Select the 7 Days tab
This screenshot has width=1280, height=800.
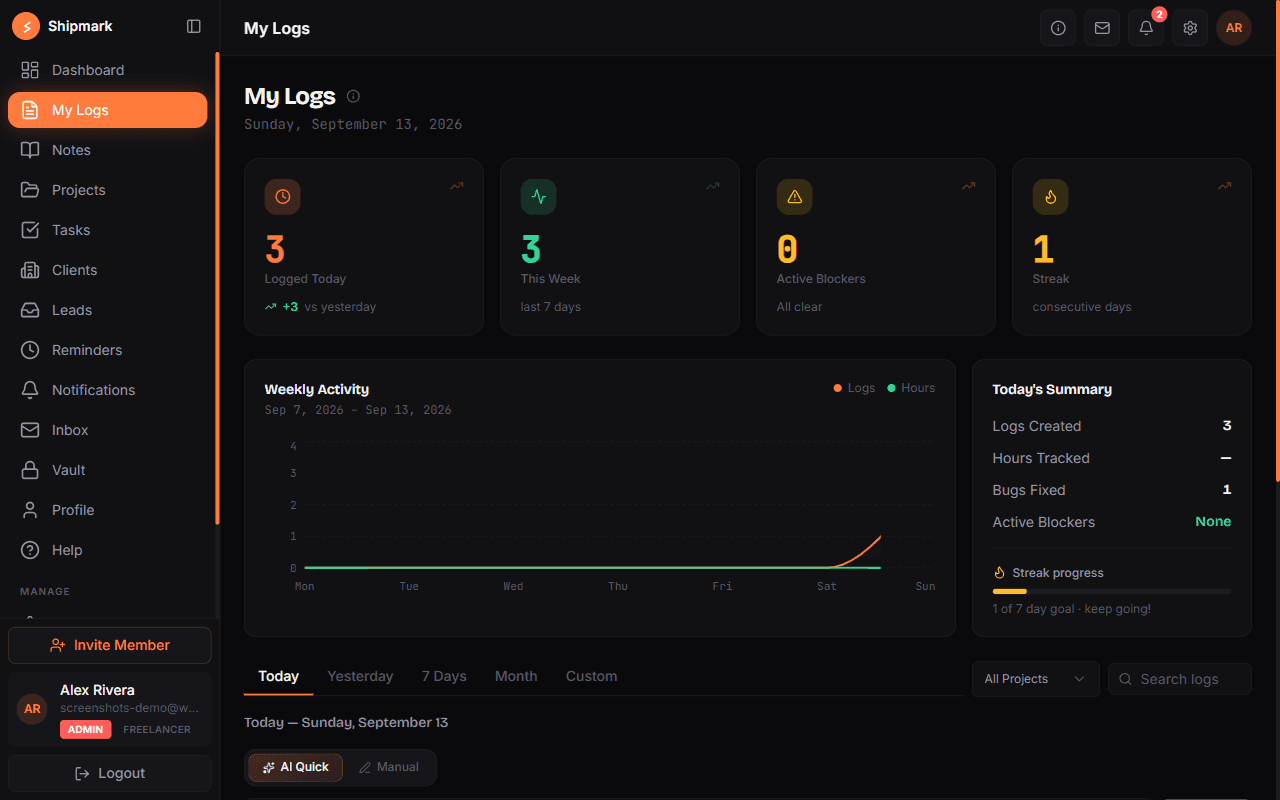tap(444, 676)
